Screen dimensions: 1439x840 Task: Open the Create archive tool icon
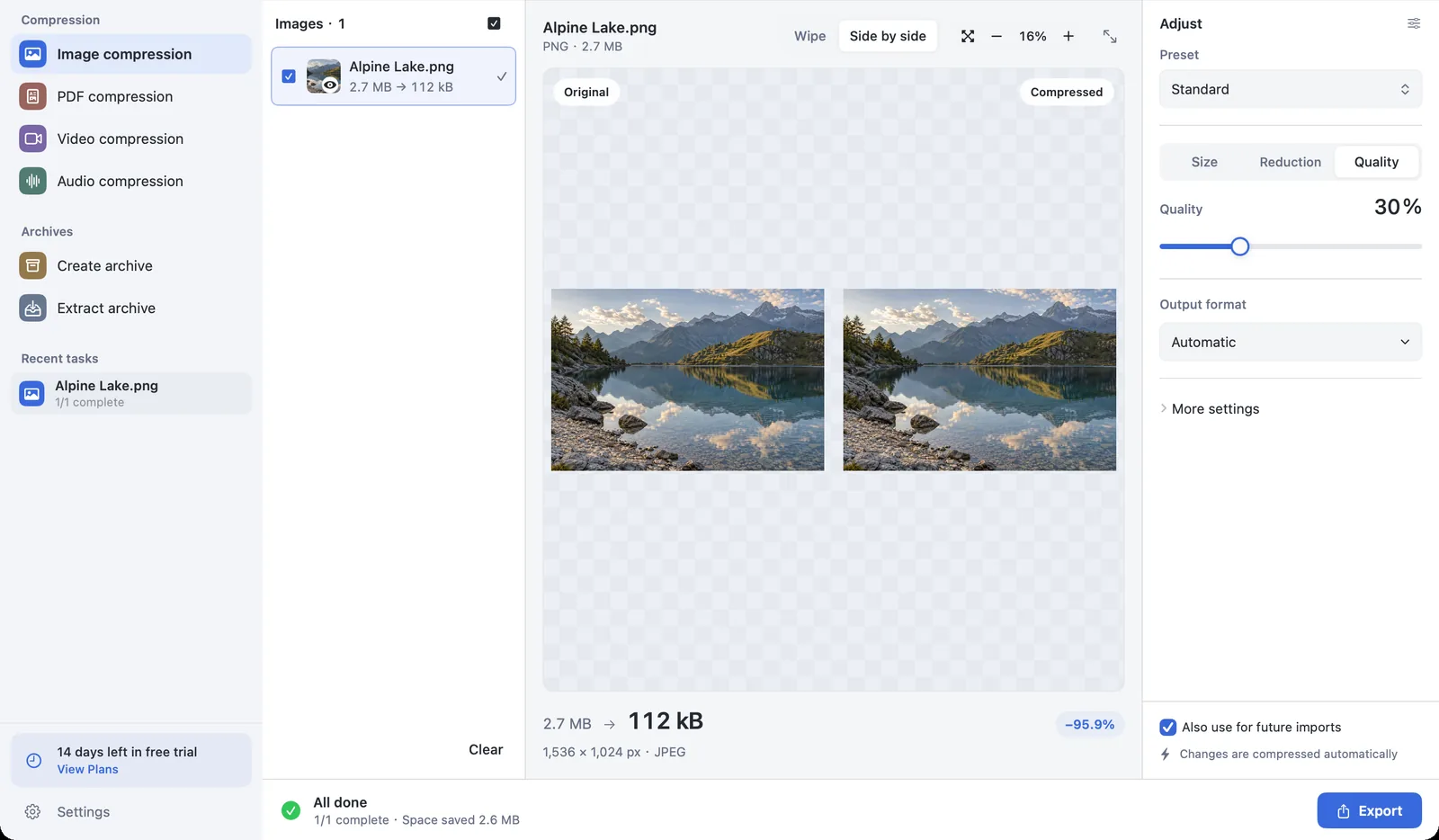pyautogui.click(x=32, y=265)
